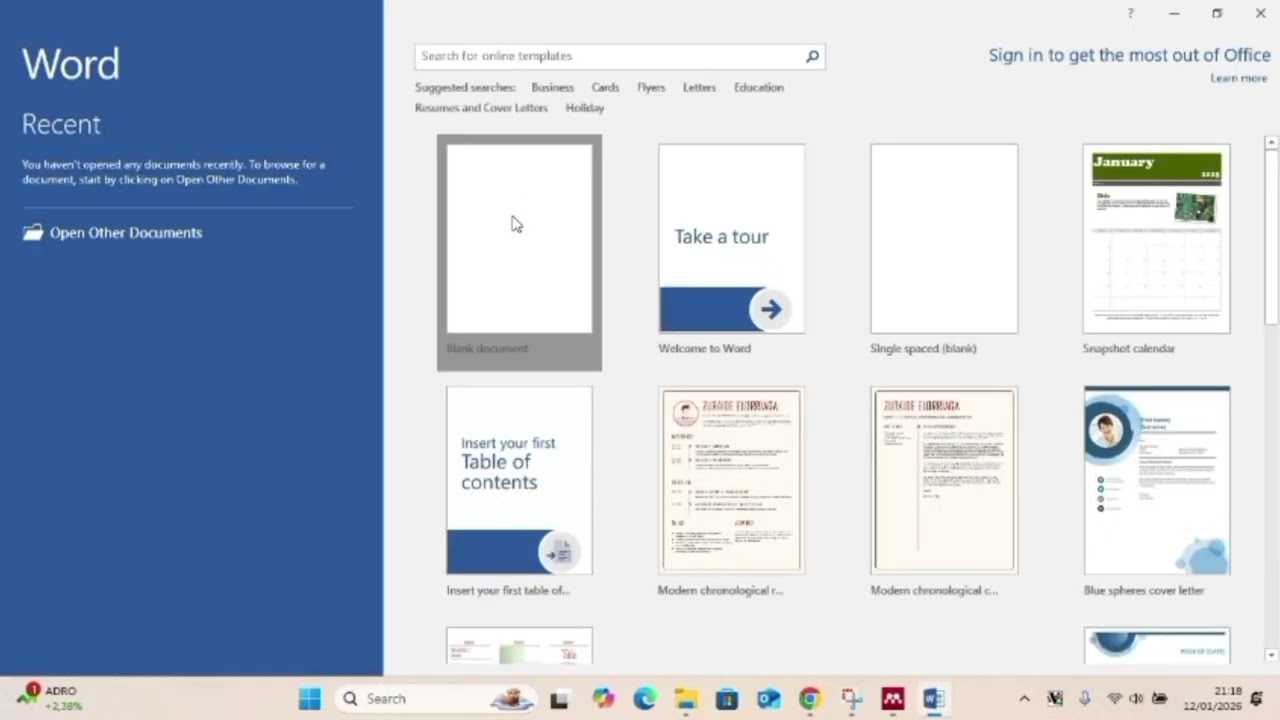Open the Windows Start menu
The width and height of the screenshot is (1280, 720).
click(x=309, y=698)
